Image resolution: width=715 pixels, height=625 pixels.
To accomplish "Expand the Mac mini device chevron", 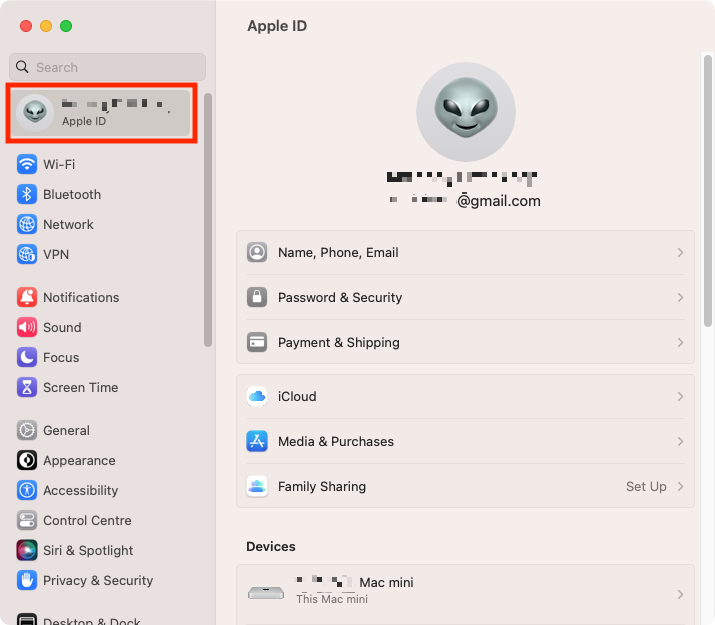I will (680, 594).
